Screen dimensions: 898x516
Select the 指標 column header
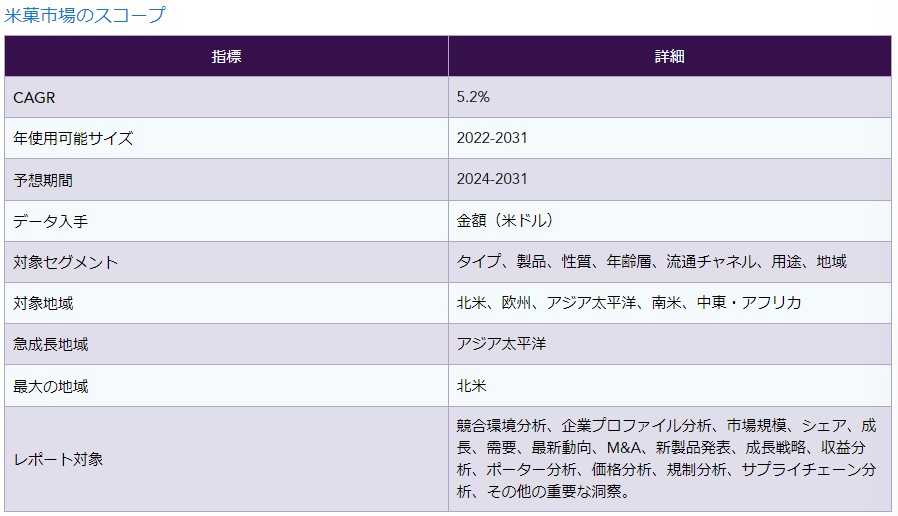pyautogui.click(x=226, y=56)
